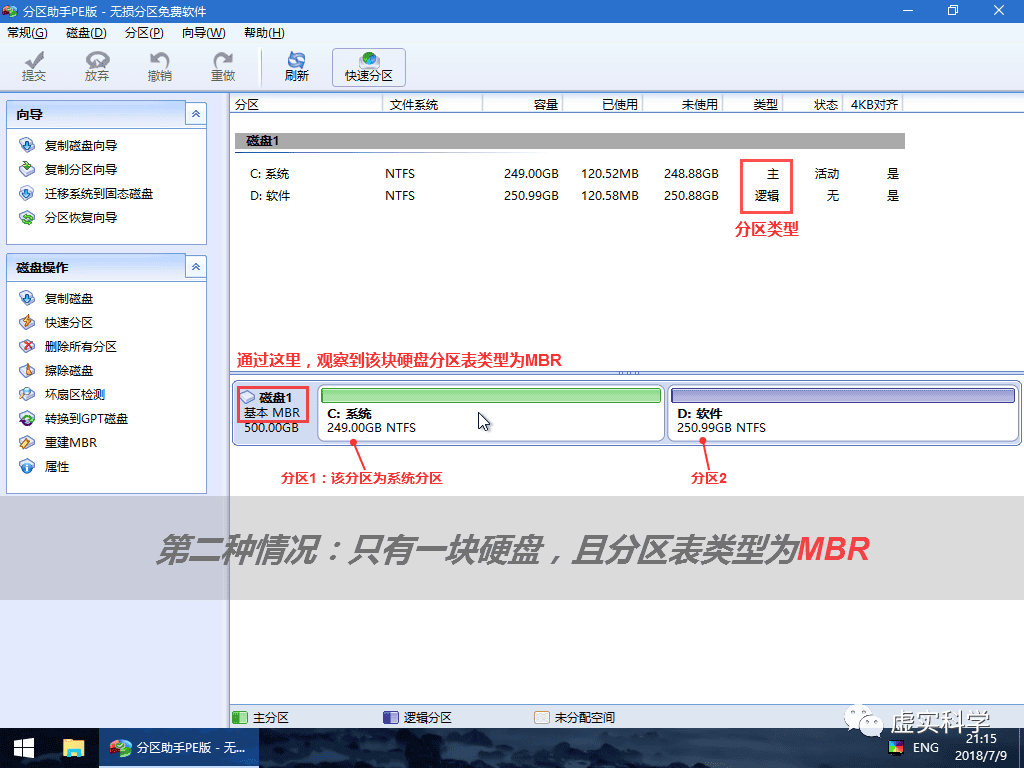Click the 分区助手PE版 taskbar button
Viewport: 1024px width, 768px height.
pos(179,748)
